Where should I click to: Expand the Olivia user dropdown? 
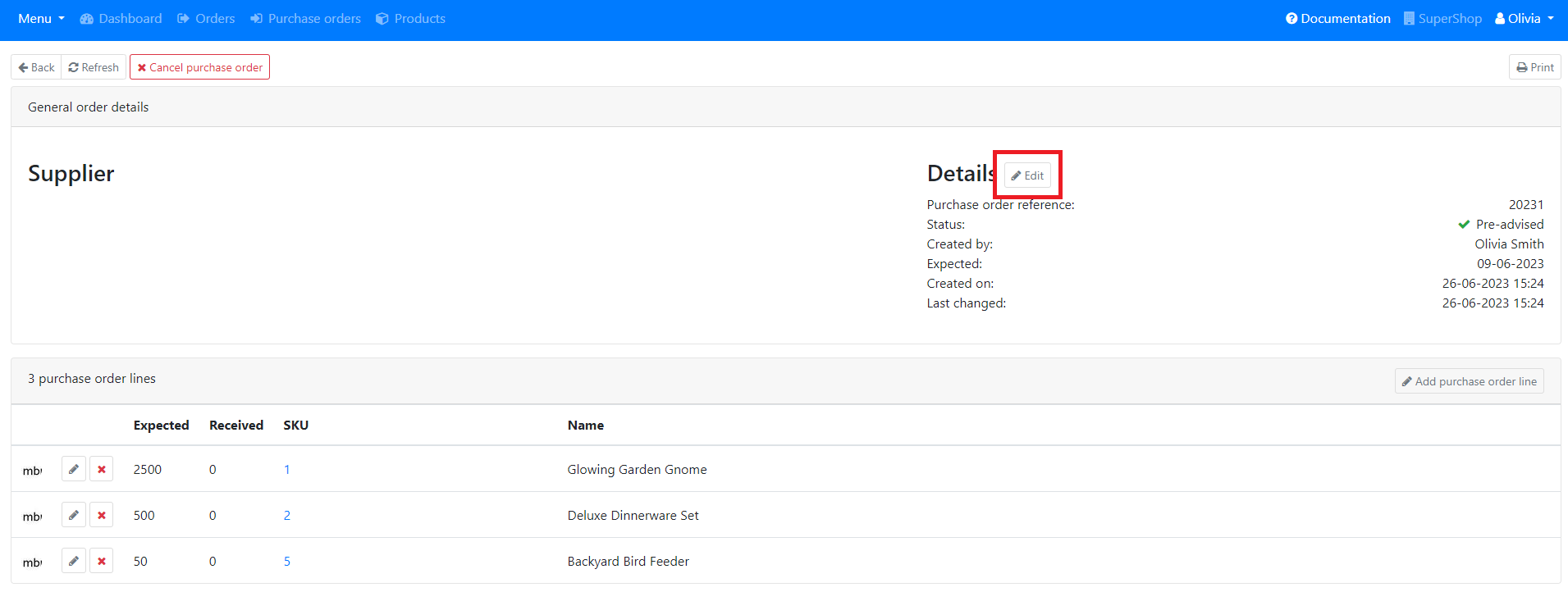click(1525, 19)
